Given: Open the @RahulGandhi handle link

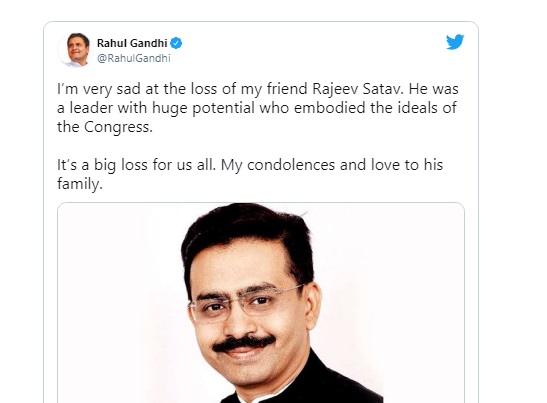Looking at the screenshot, I should click(x=134, y=58).
